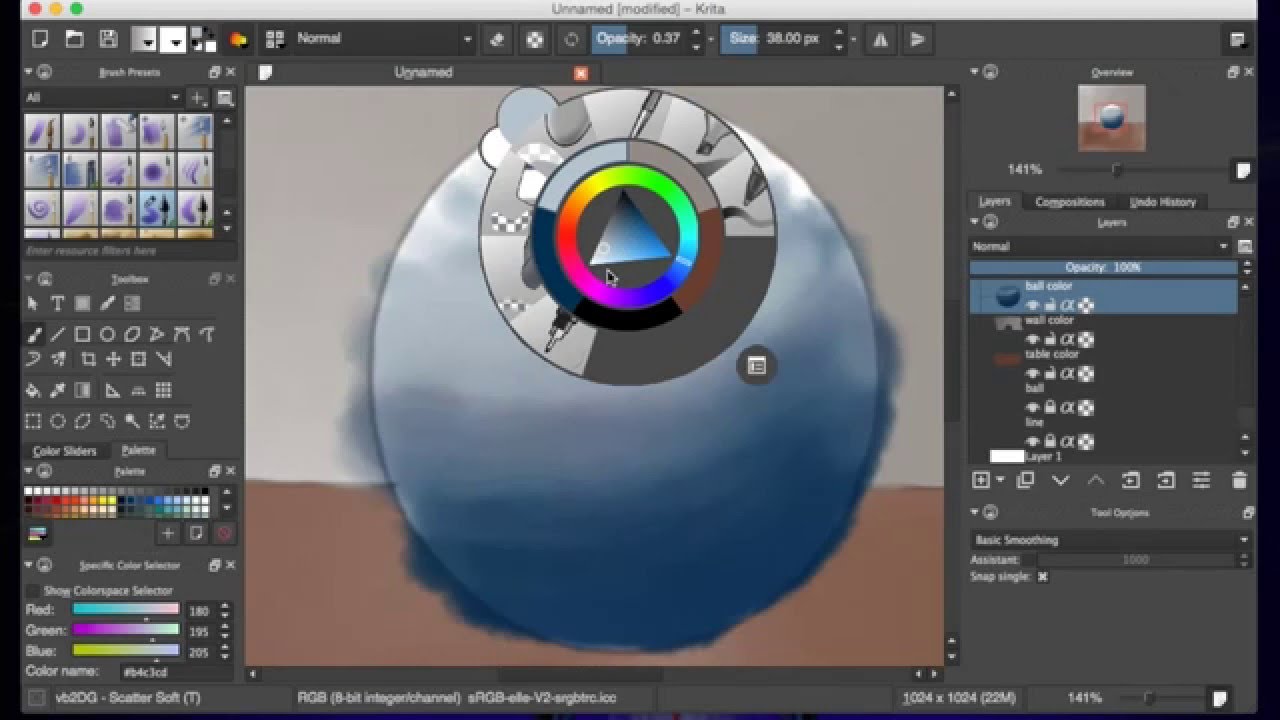Viewport: 1280px width, 720px height.
Task: Toggle vertical mirror tool in toolbar
Action: coord(917,39)
